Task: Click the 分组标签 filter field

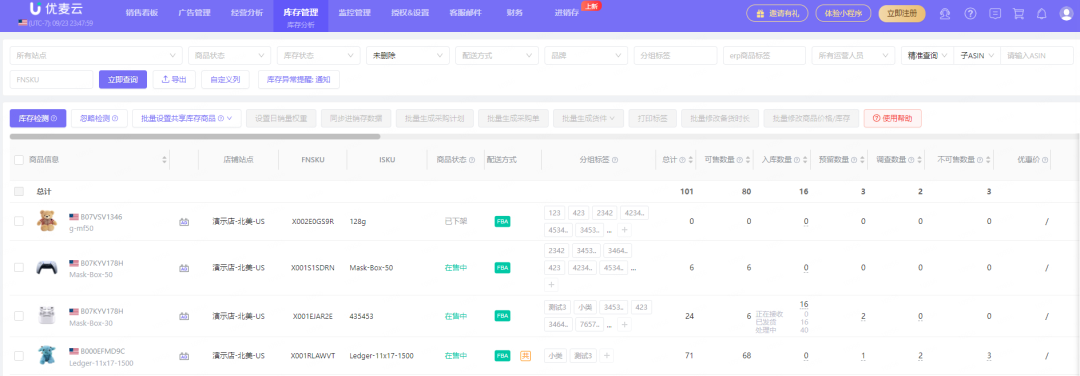Action: pyautogui.click(x=675, y=55)
